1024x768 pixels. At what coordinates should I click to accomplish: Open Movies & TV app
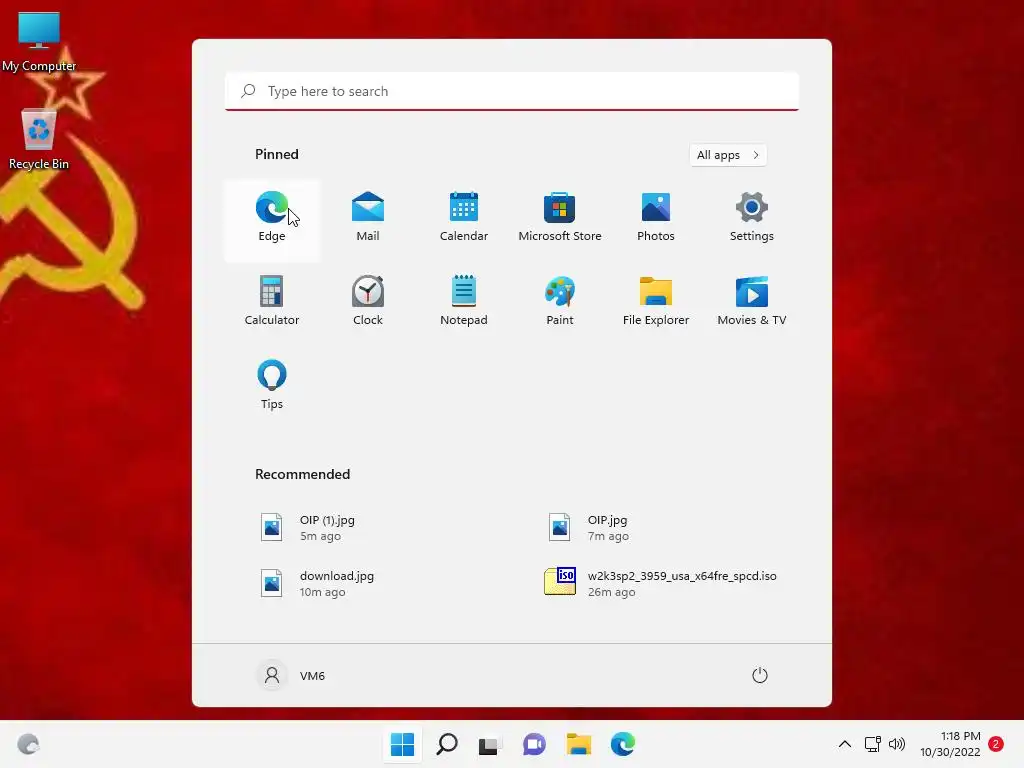pos(752,302)
